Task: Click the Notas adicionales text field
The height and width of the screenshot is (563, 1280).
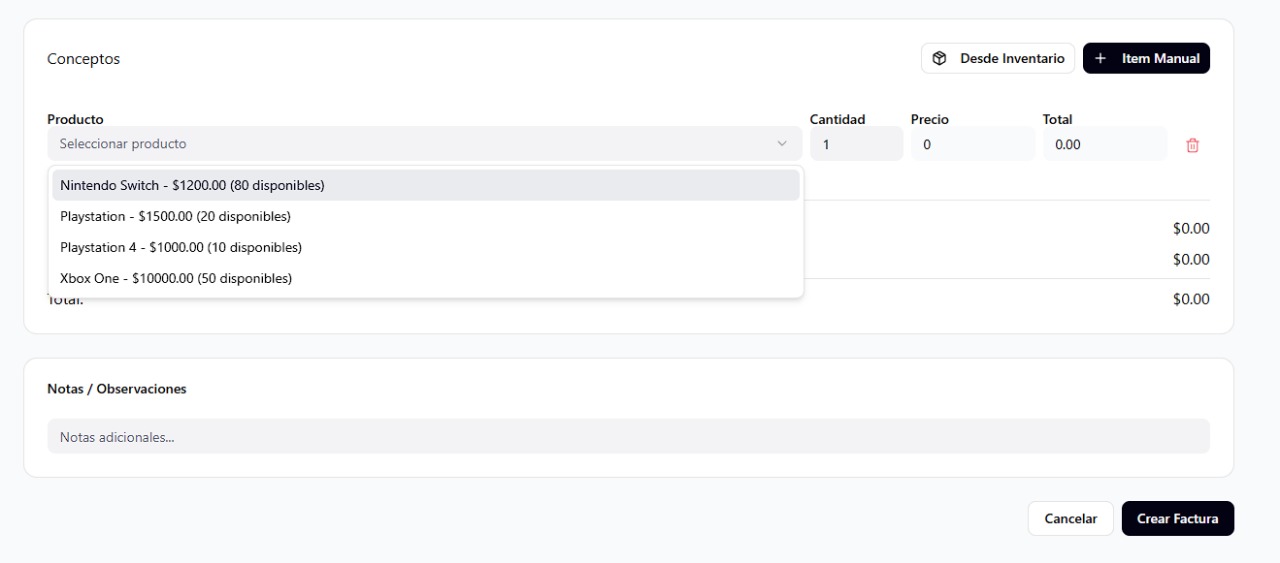Action: (x=628, y=437)
